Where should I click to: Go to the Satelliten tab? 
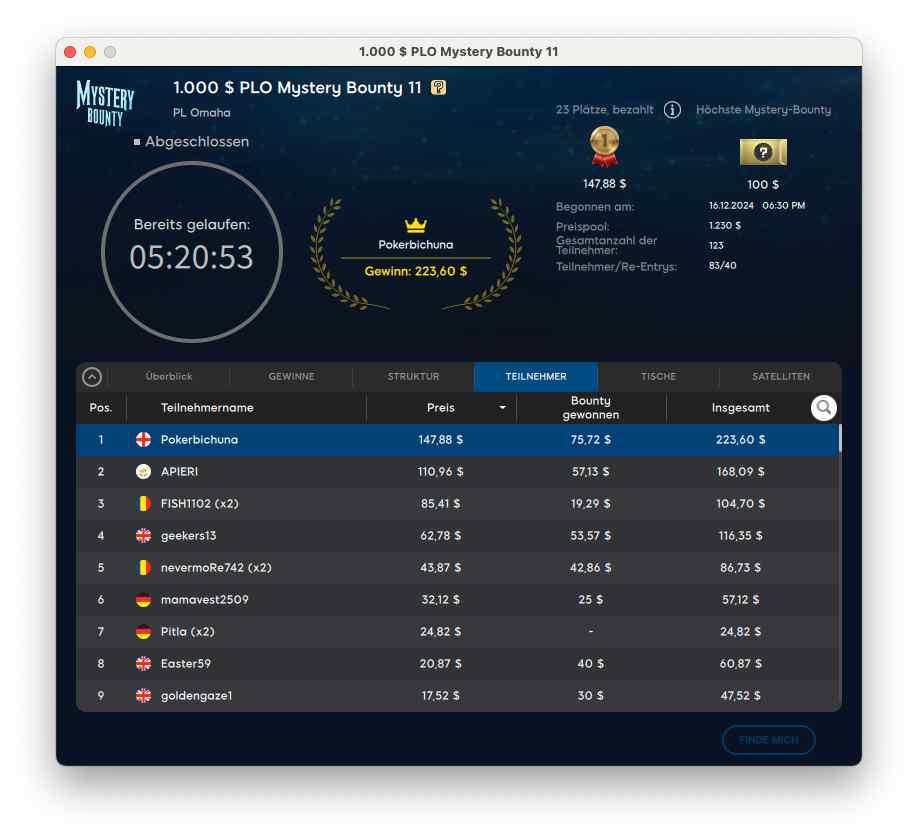pyautogui.click(x=781, y=377)
